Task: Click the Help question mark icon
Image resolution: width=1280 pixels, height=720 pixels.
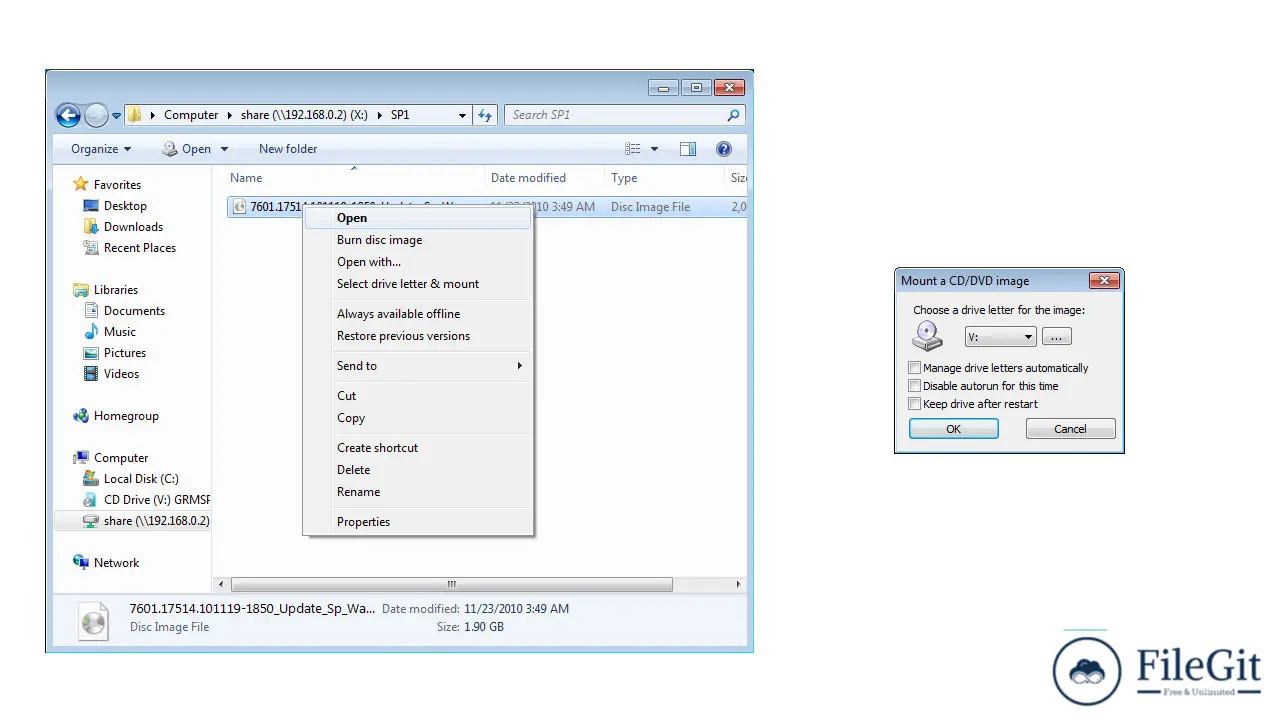Action: point(724,149)
